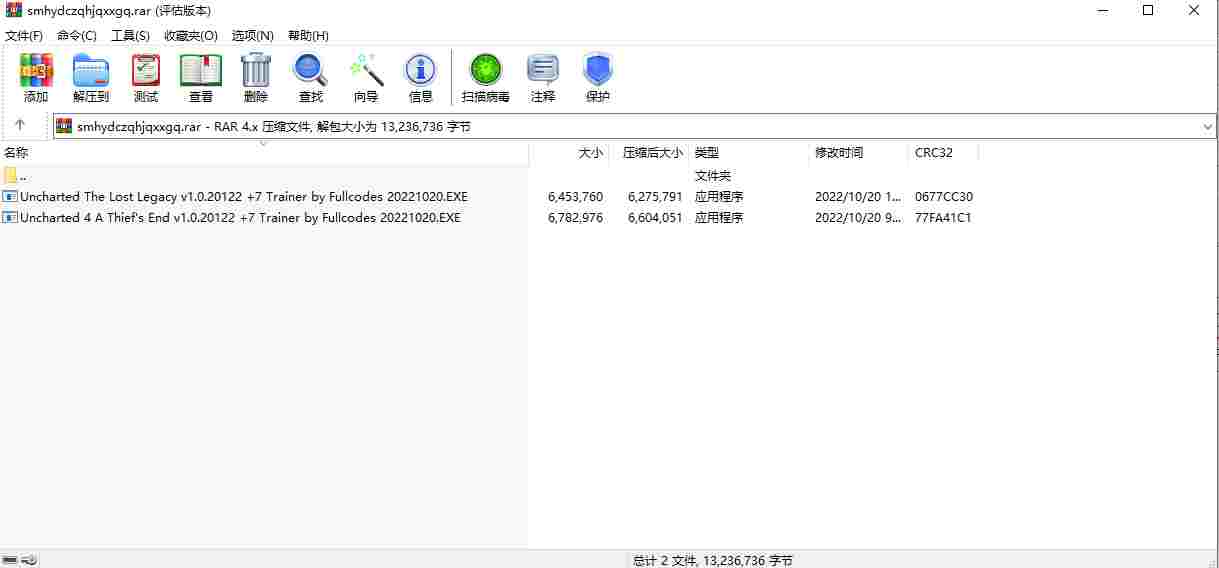Screen dimensions: 1219x568
Task: Click CRC32 value 0677CC30
Action: coord(944,197)
